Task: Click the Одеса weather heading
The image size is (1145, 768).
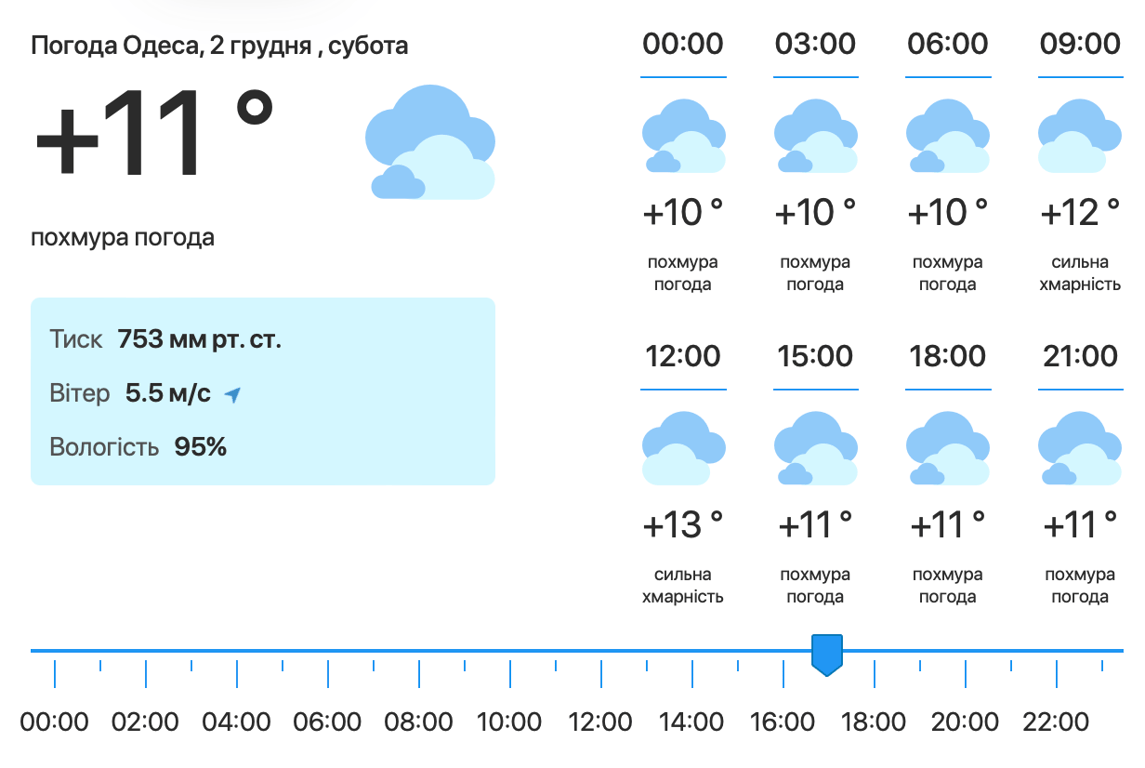Action: (219, 46)
